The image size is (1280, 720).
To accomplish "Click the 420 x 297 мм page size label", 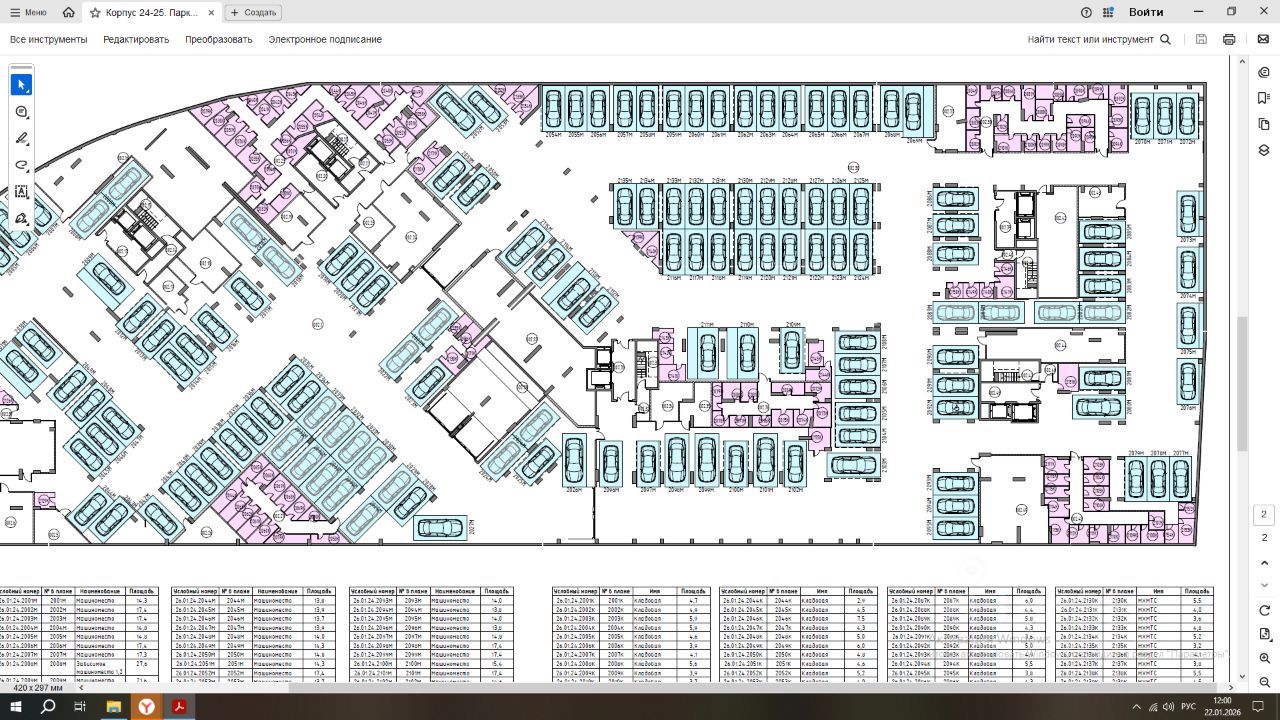I will click(38, 688).
